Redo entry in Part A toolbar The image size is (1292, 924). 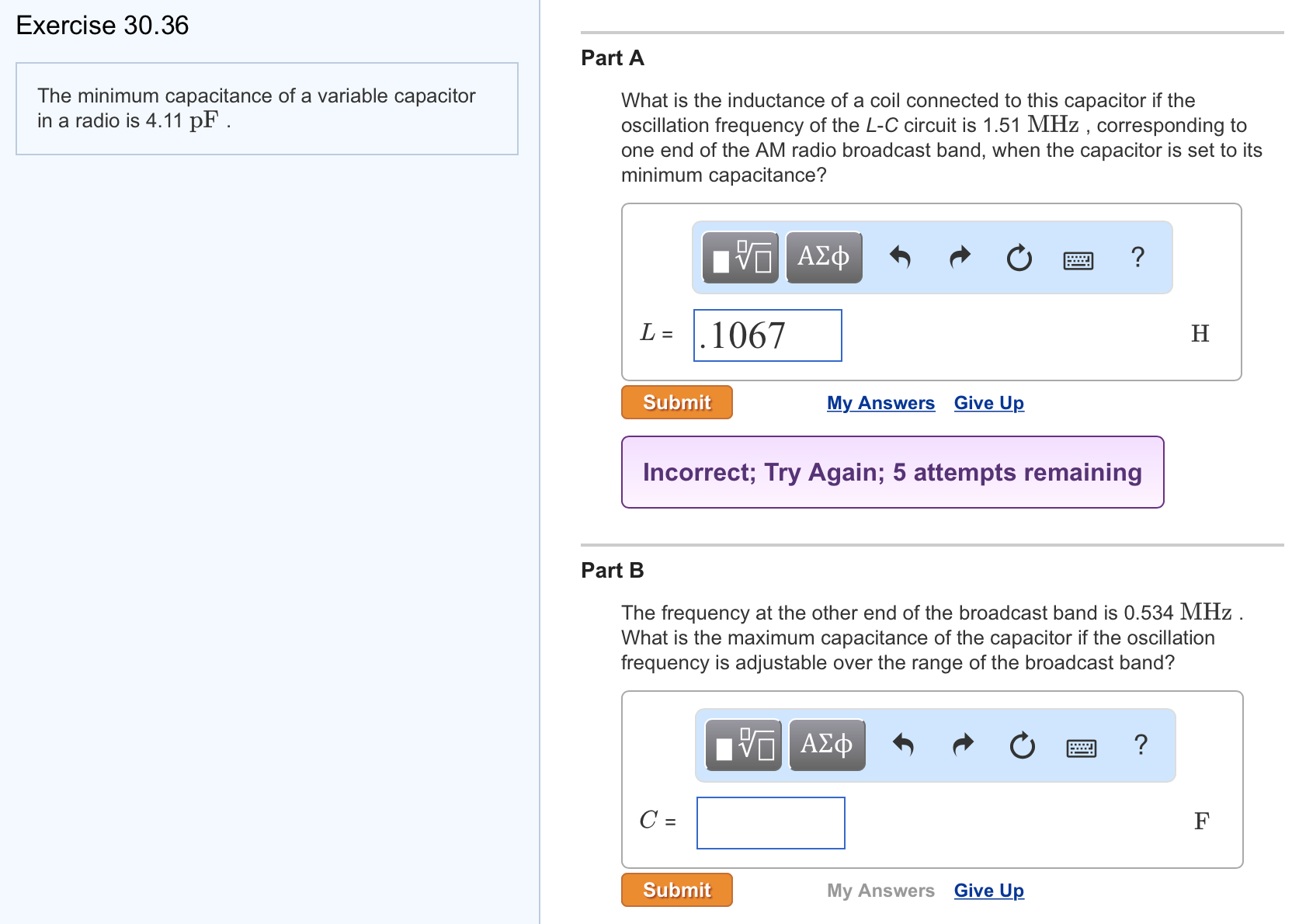[960, 257]
